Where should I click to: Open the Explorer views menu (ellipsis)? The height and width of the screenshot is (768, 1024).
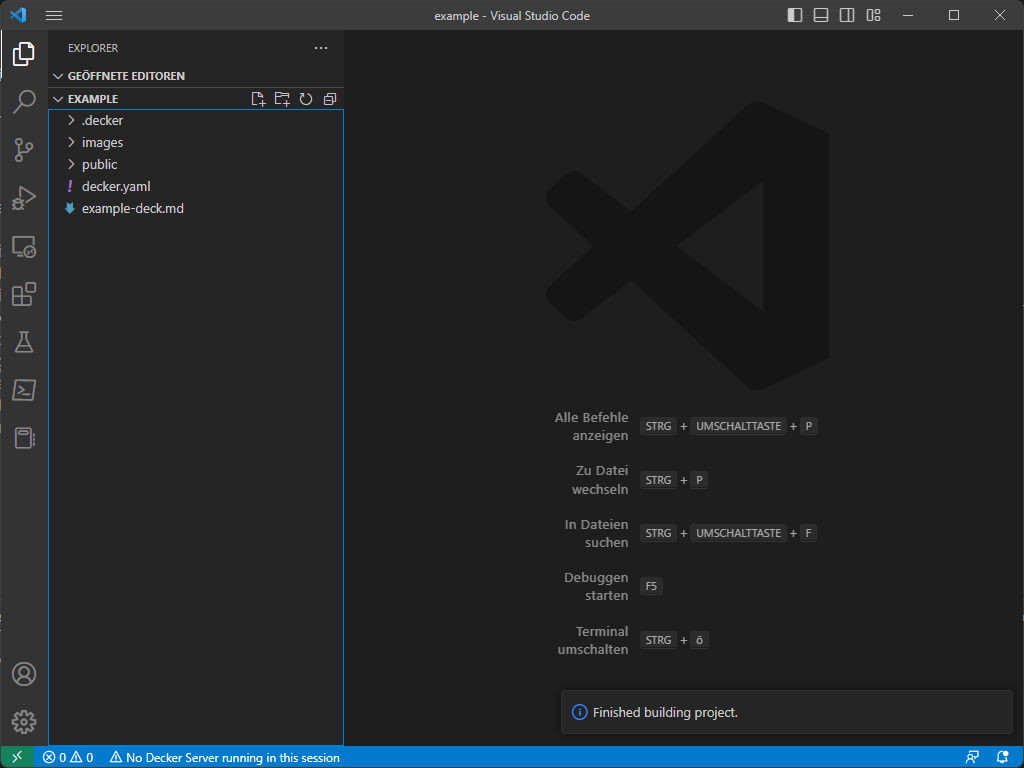click(321, 47)
